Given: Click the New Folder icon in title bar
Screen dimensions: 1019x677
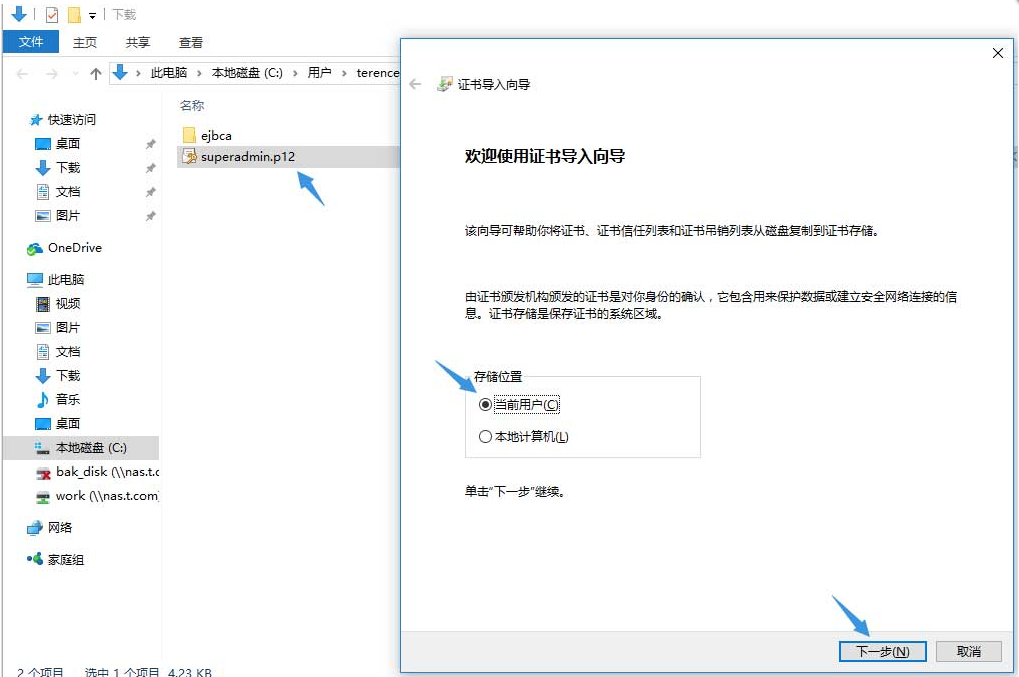Looking at the screenshot, I should (x=75, y=14).
